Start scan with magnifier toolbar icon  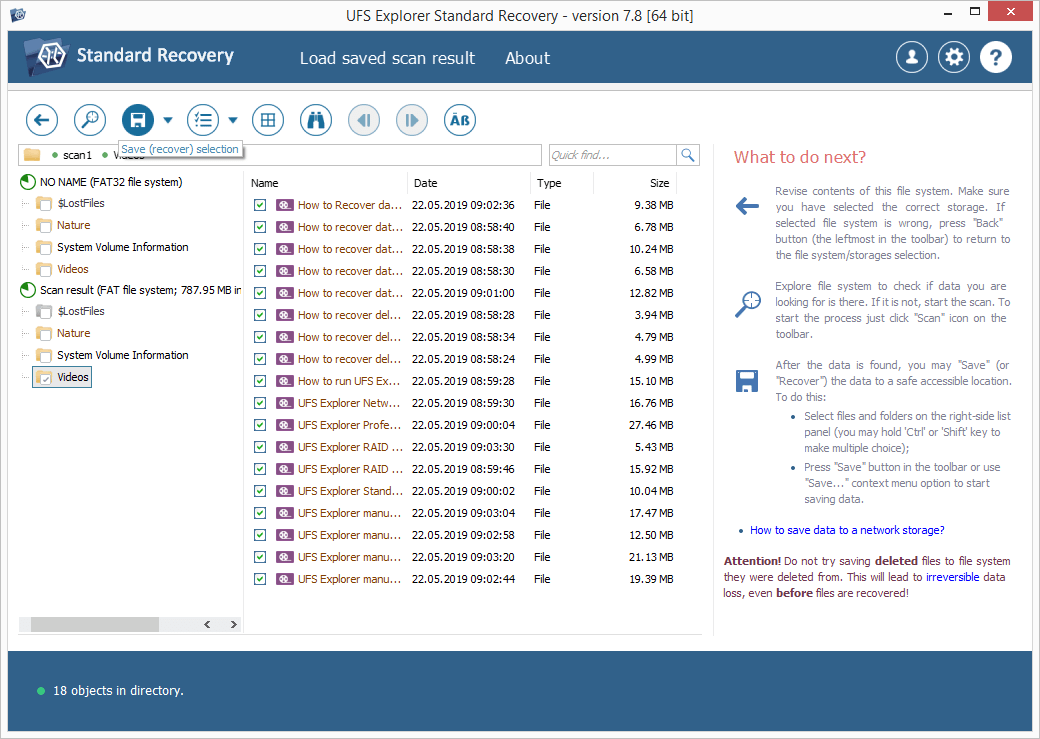click(90, 120)
